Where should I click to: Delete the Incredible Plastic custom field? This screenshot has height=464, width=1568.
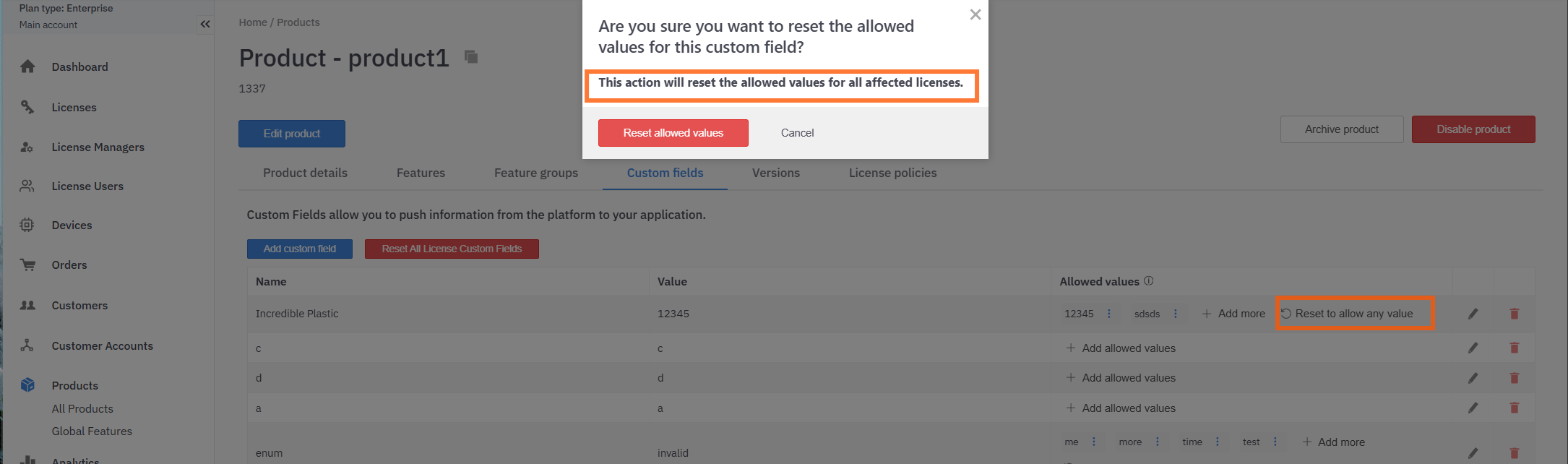coord(1514,314)
